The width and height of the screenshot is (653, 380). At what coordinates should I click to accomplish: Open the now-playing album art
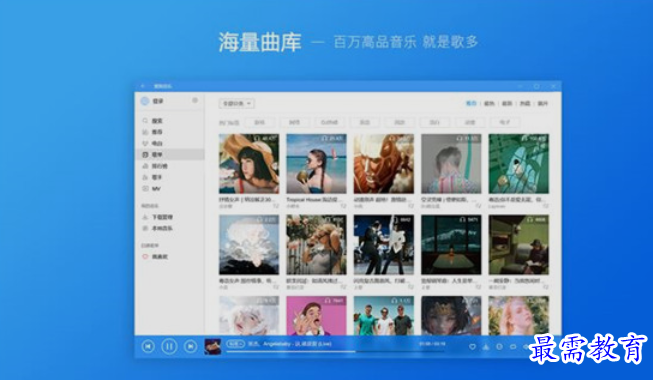pyautogui.click(x=212, y=346)
